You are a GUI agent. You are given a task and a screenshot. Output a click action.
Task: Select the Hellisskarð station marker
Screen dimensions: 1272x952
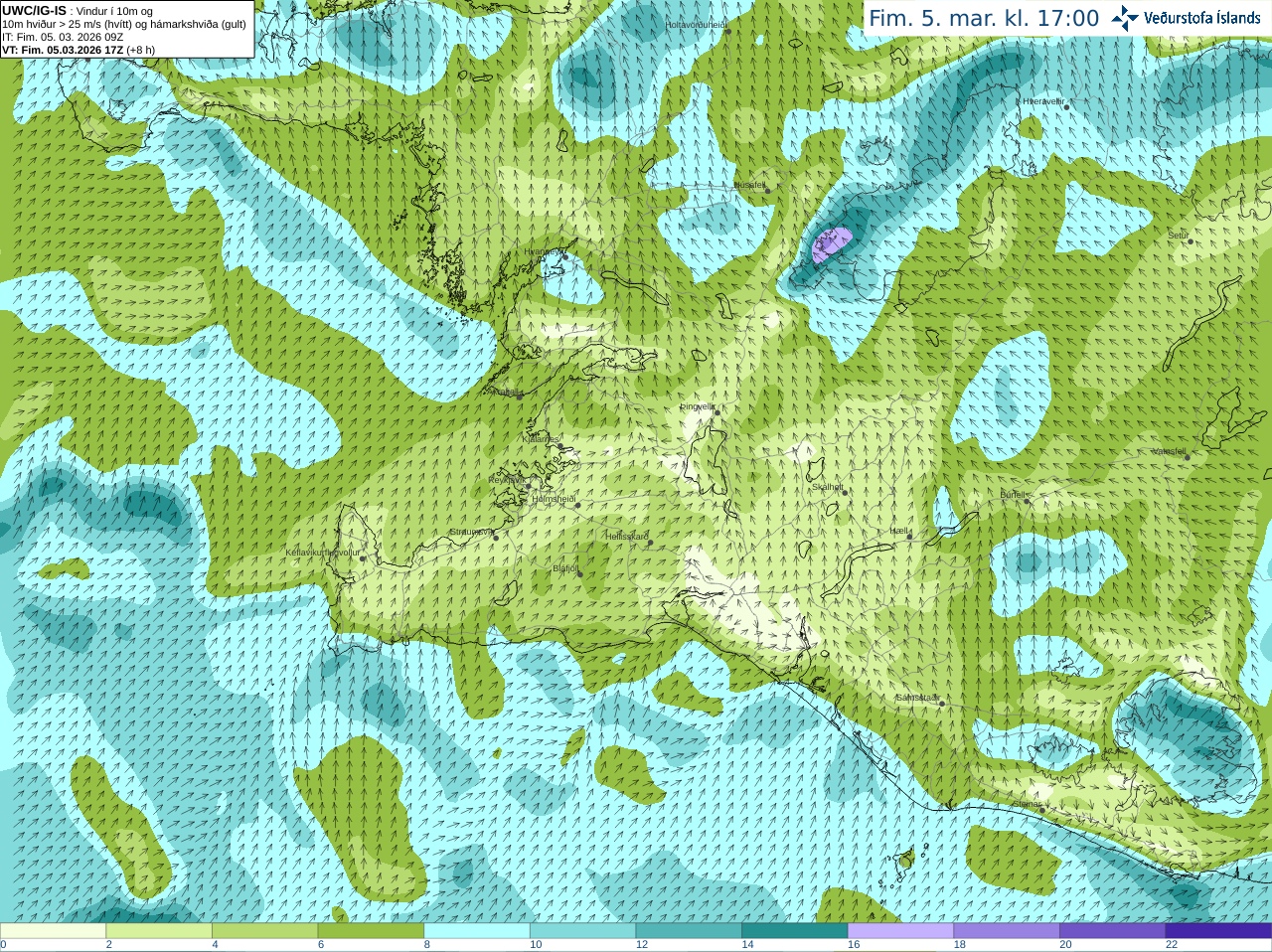651,543
